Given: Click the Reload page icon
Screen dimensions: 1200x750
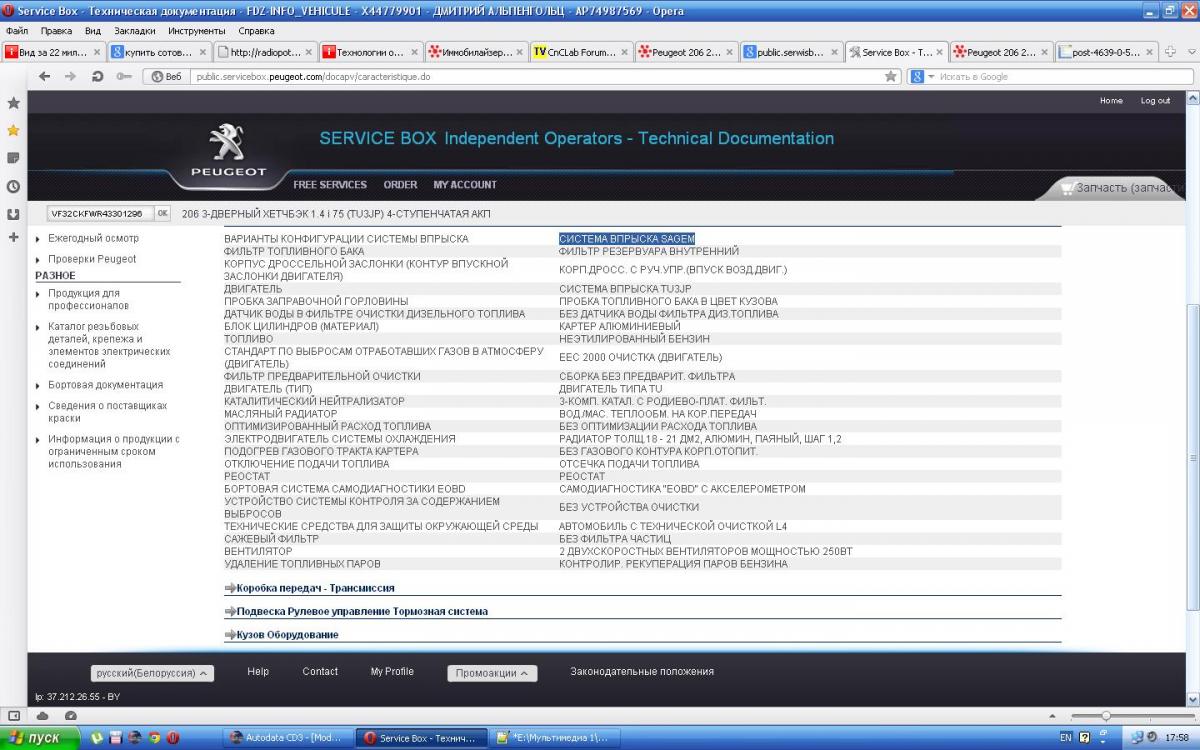Looking at the screenshot, I should 97,76.
